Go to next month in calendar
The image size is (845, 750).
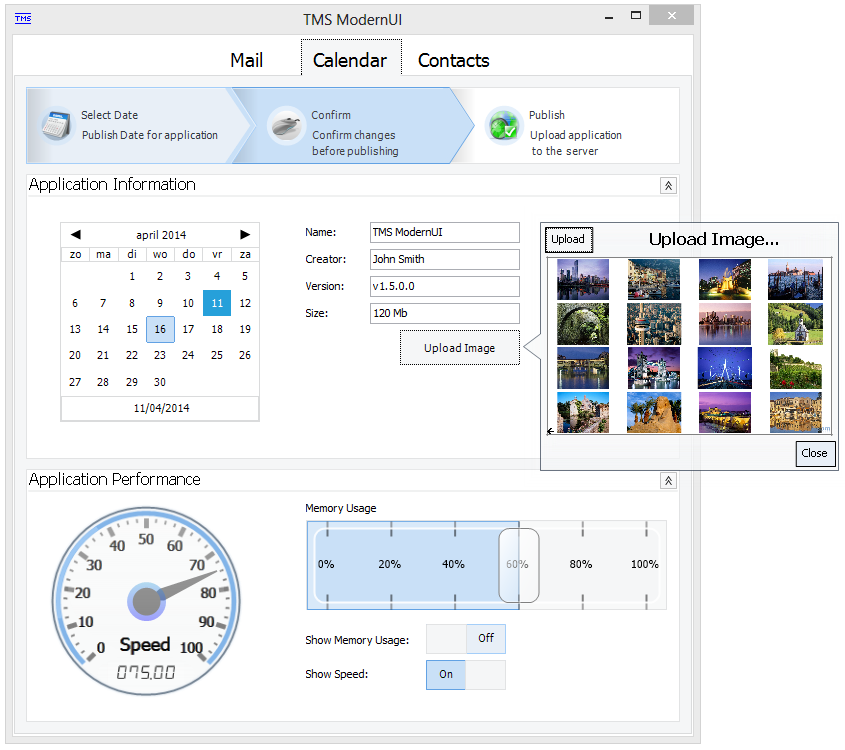[x=245, y=234]
